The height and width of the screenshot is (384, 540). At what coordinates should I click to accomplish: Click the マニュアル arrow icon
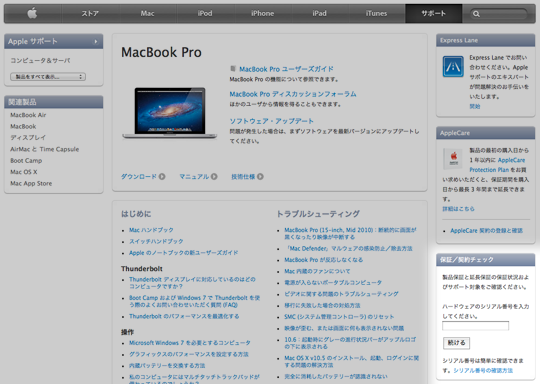214,177
